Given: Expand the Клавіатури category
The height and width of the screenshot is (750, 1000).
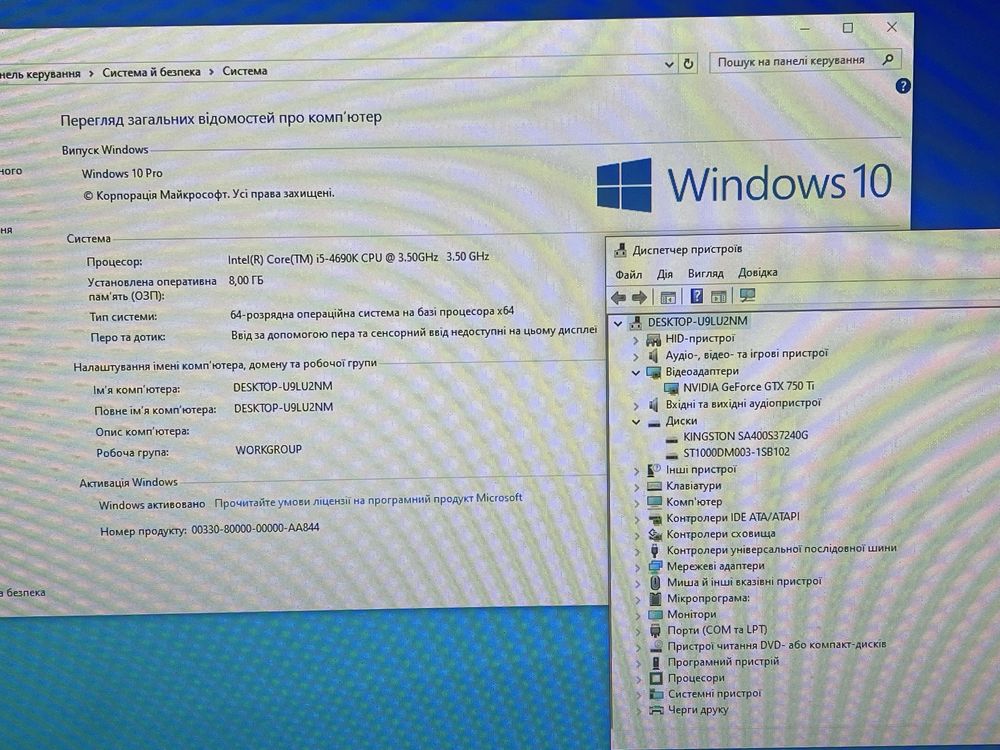Looking at the screenshot, I should (x=636, y=487).
